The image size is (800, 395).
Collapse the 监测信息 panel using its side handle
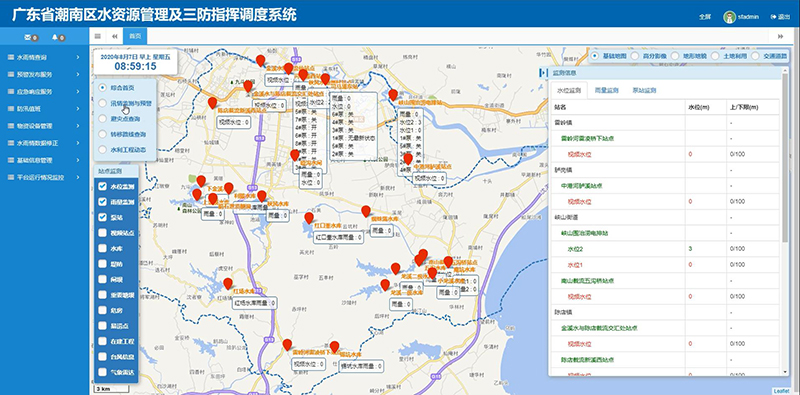[542, 73]
